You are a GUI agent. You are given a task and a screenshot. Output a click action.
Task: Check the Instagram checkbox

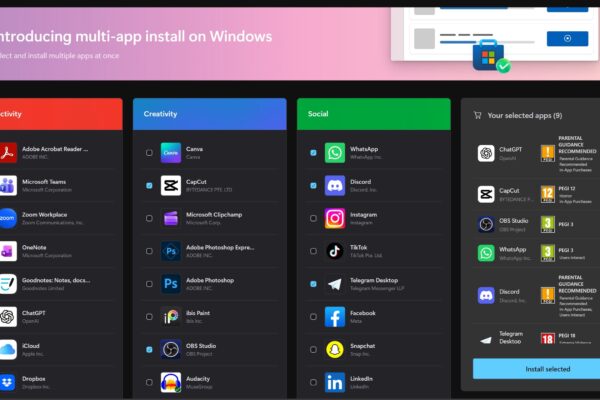[313, 219]
